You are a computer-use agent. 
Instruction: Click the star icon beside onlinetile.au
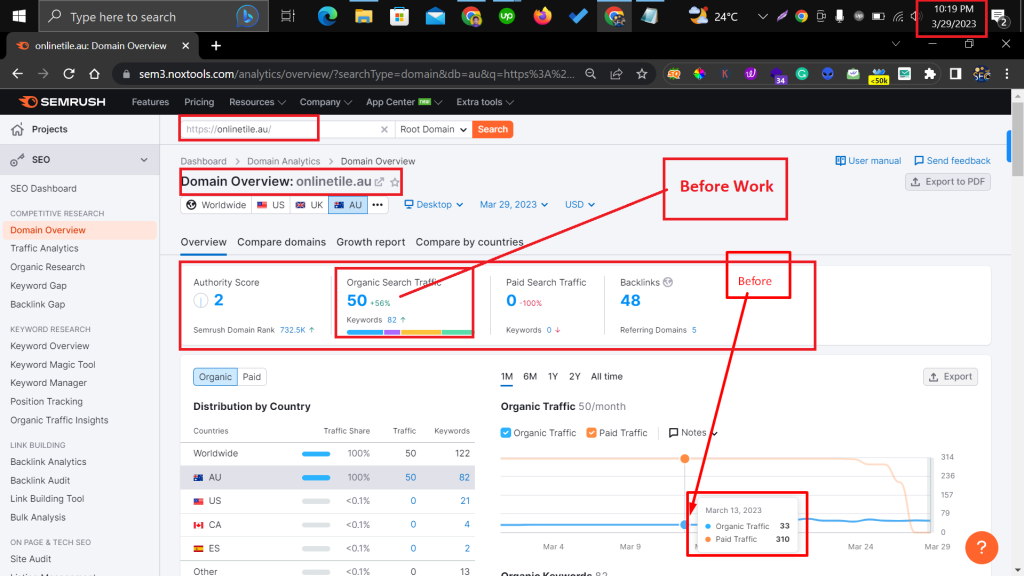click(395, 182)
